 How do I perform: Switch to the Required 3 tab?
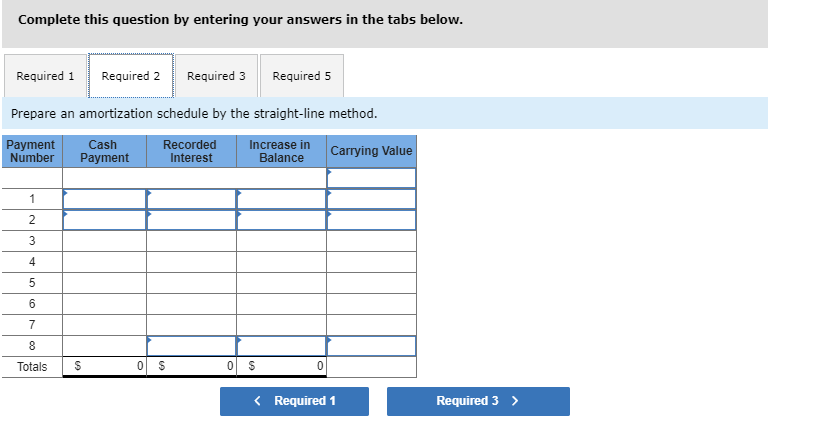(216, 76)
